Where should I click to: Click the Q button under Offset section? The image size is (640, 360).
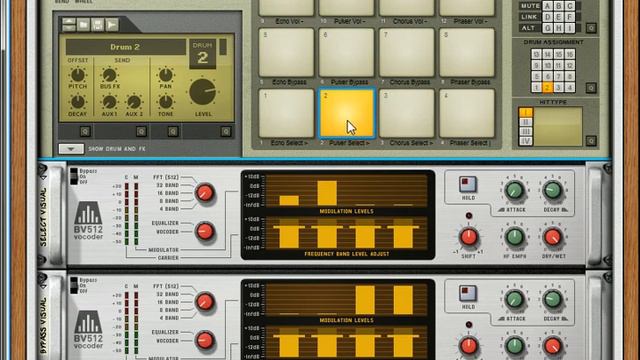(x=85, y=131)
